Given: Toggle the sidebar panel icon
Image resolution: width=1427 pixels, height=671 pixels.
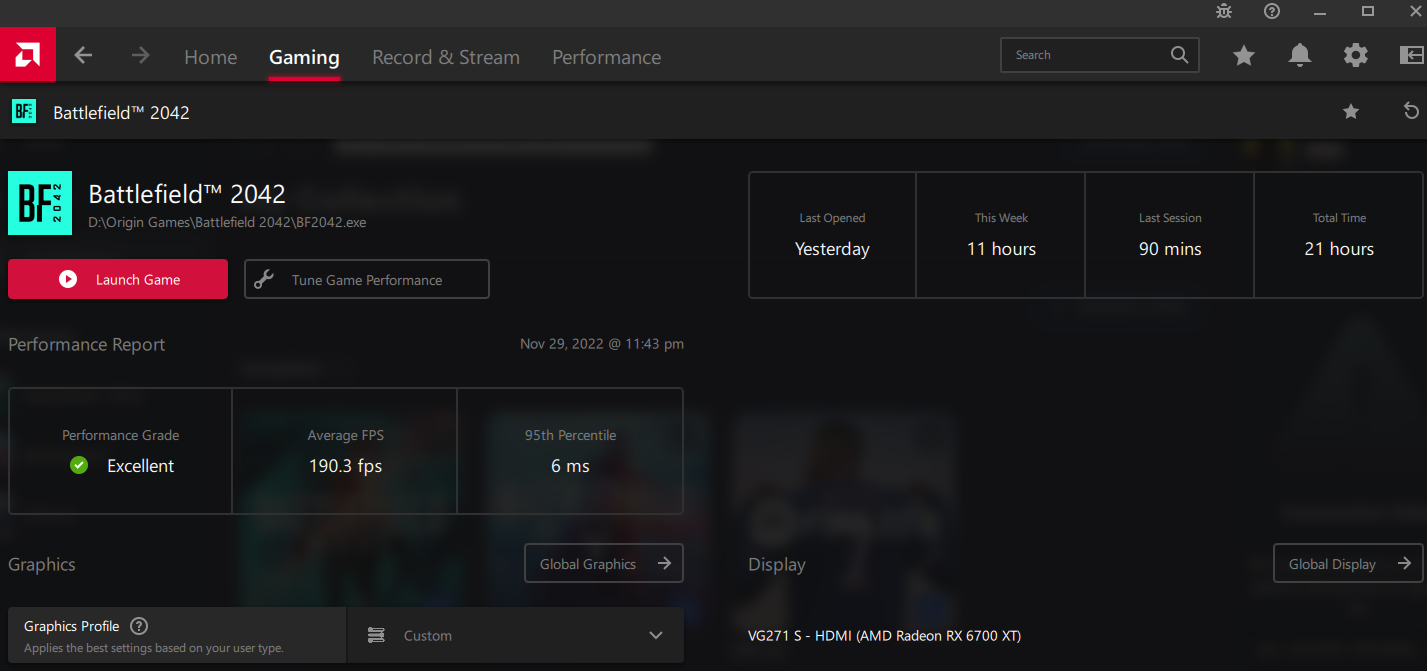Looking at the screenshot, I should coord(1411,56).
